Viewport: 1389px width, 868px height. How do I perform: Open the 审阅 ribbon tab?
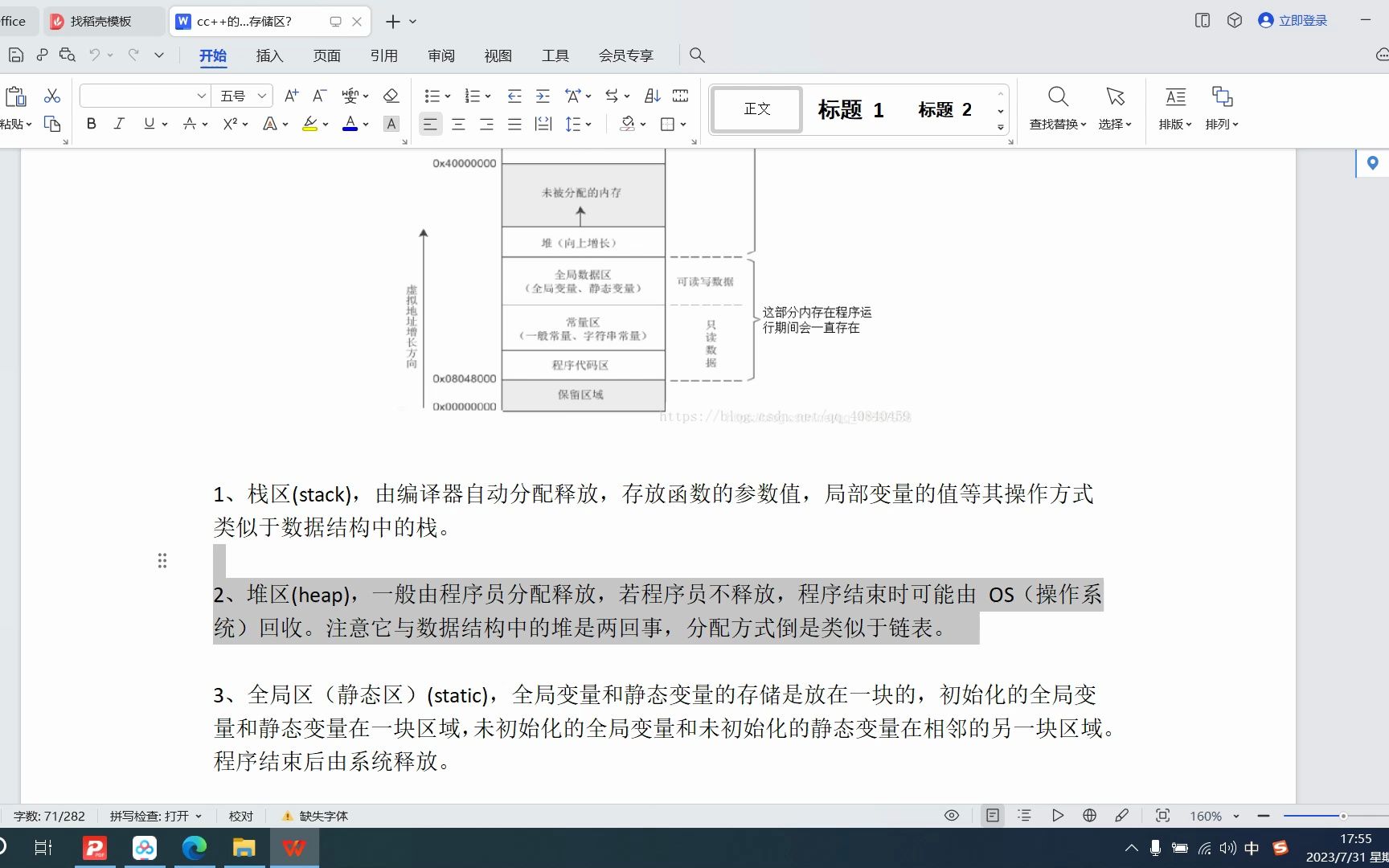[x=440, y=55]
